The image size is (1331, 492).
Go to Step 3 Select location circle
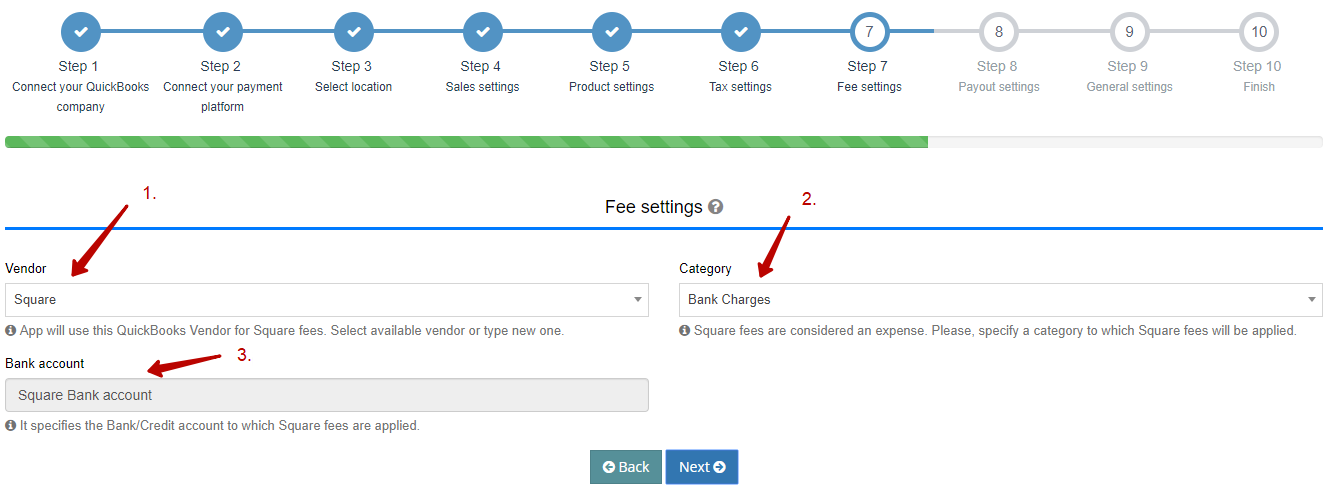click(353, 31)
